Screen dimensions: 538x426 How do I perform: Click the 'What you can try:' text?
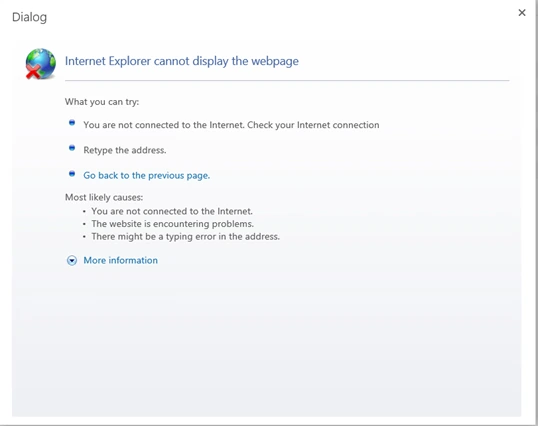(102, 102)
